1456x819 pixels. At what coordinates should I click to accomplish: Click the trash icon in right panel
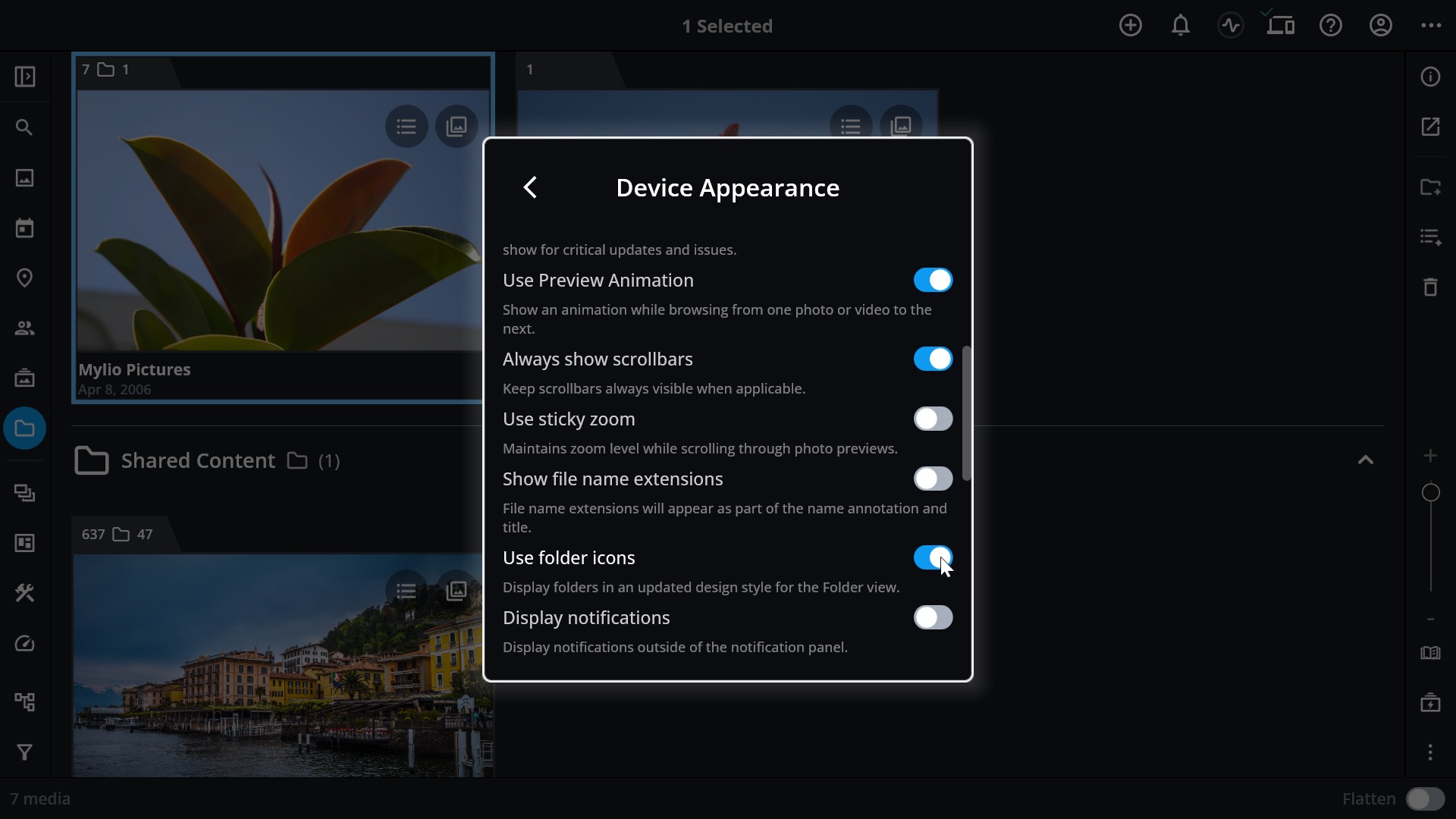pyautogui.click(x=1430, y=287)
